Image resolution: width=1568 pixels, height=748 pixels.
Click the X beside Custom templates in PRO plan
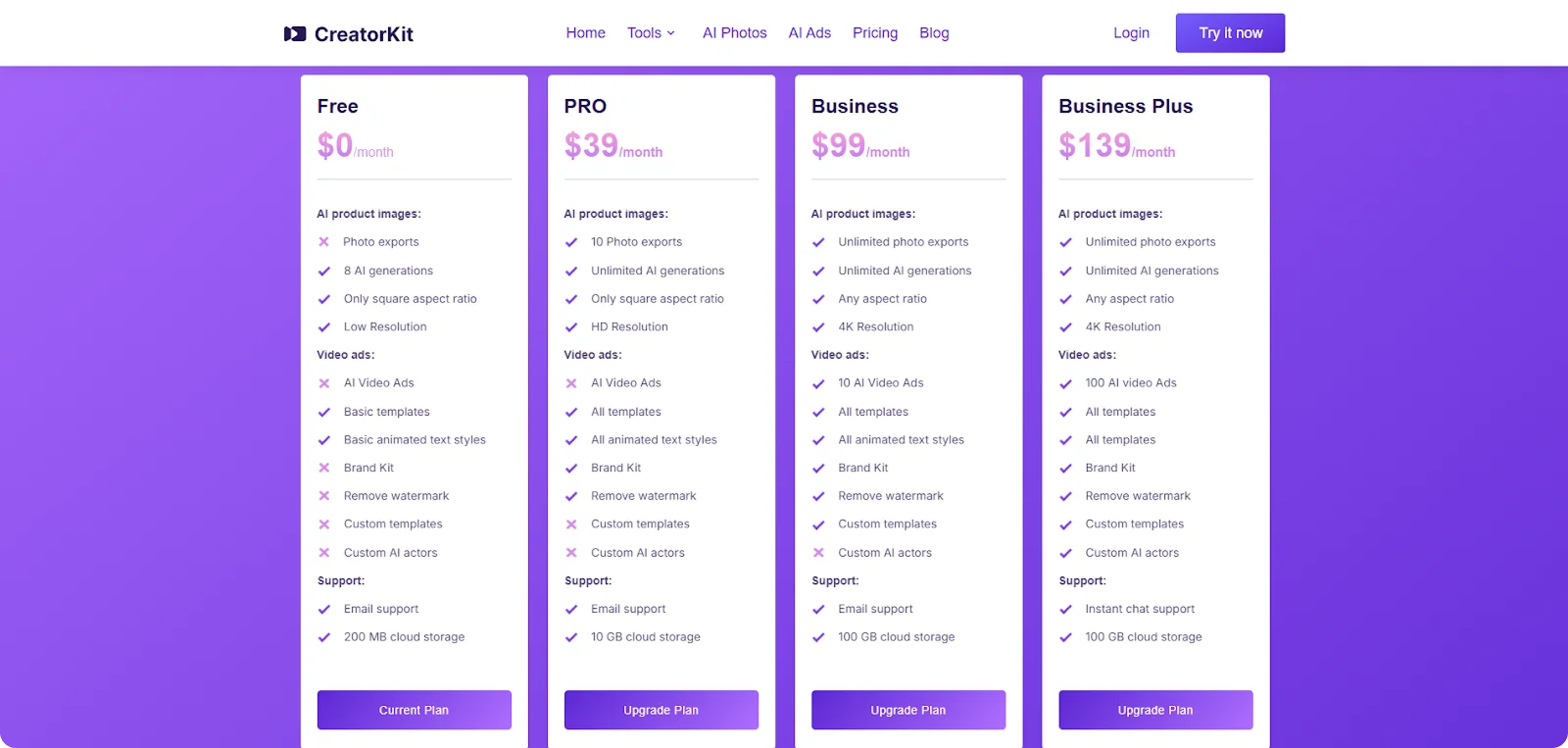click(571, 524)
